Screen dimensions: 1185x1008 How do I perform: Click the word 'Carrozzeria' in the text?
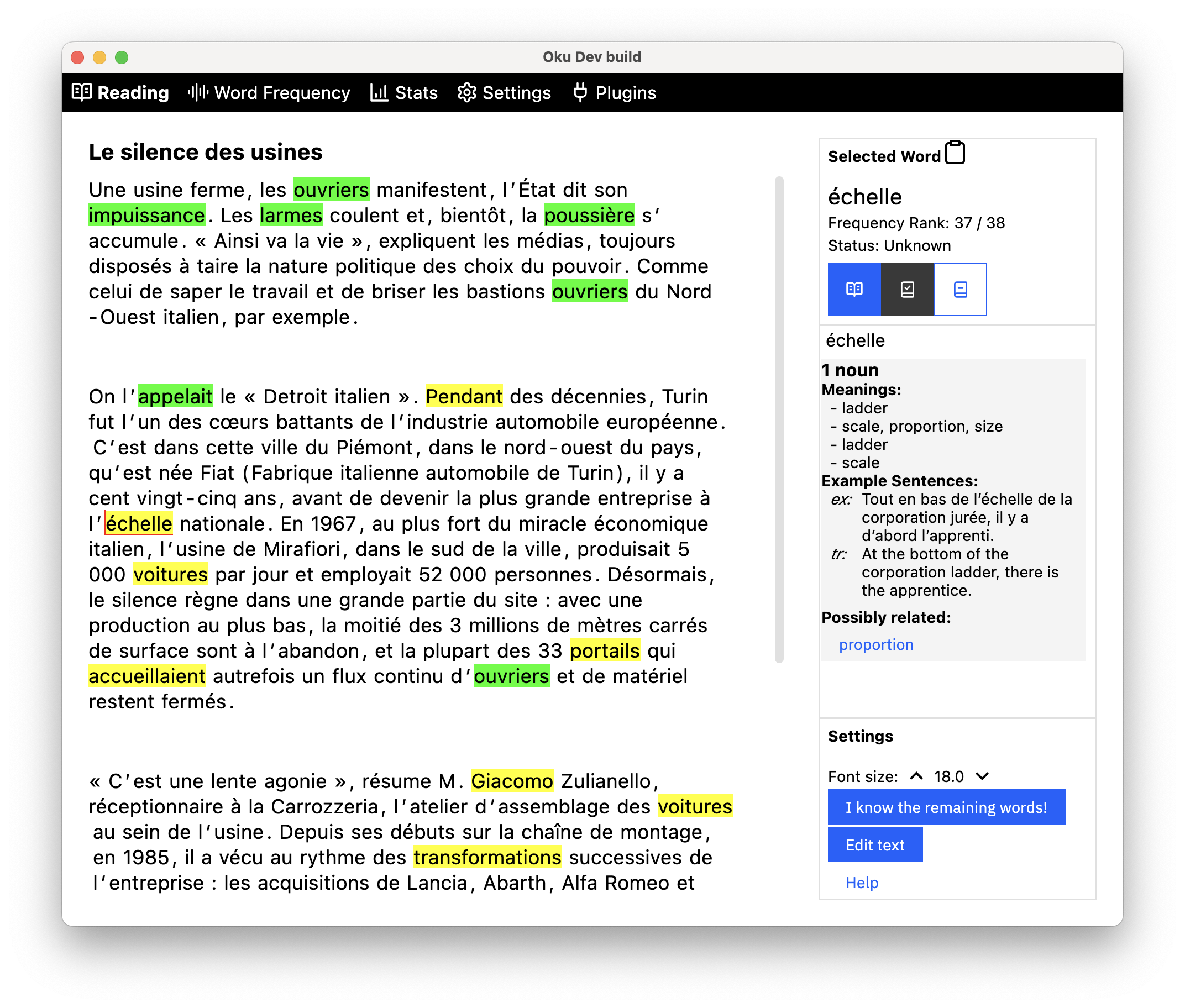[324, 806]
